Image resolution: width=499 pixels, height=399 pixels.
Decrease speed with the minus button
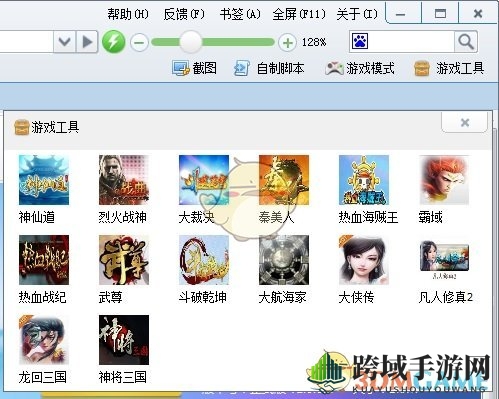pyautogui.click(x=139, y=42)
